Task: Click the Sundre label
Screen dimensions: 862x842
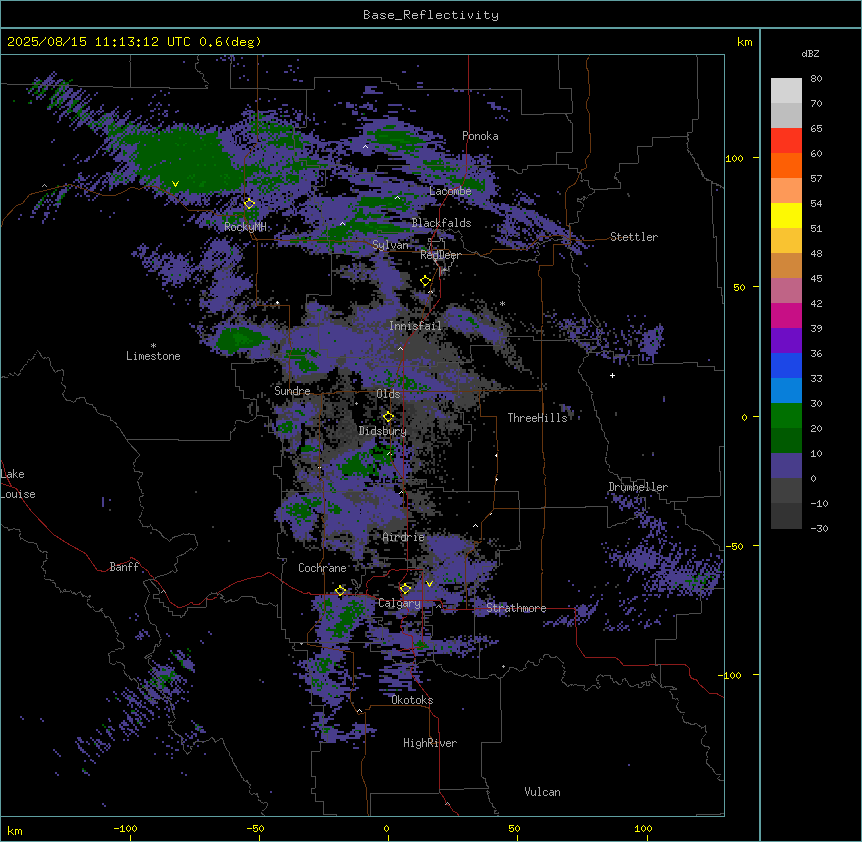Action: pyautogui.click(x=292, y=391)
